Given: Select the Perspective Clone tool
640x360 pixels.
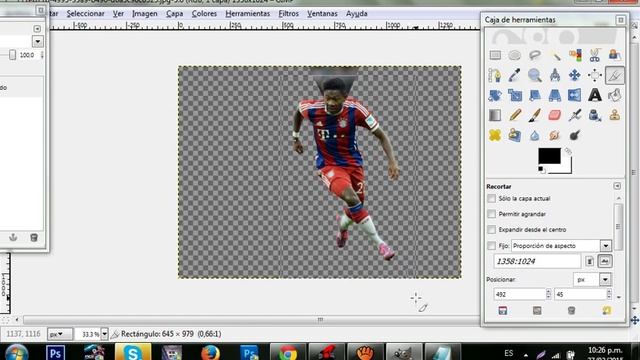Looking at the screenshot, I should click(x=515, y=135).
